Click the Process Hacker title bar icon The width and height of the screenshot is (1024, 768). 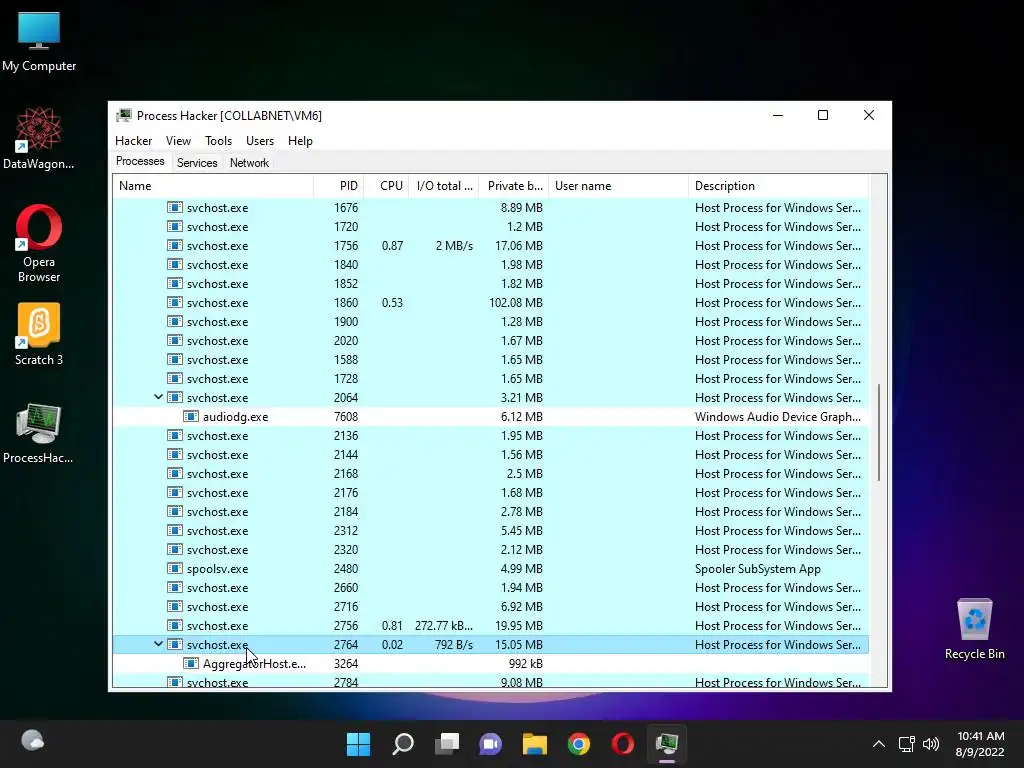pos(123,116)
